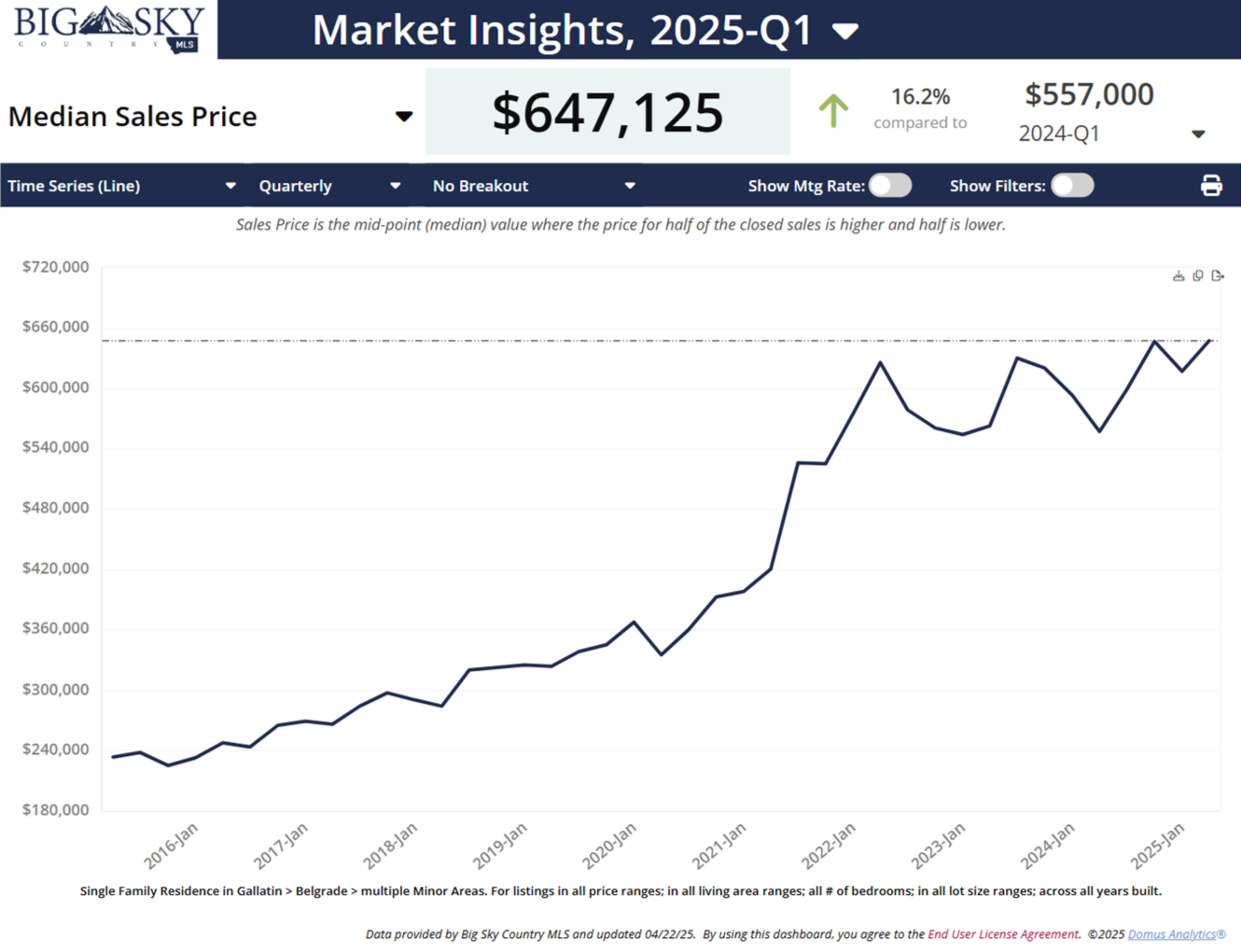Click the dashed reference line on the chart
1241x952 pixels.
659,341
